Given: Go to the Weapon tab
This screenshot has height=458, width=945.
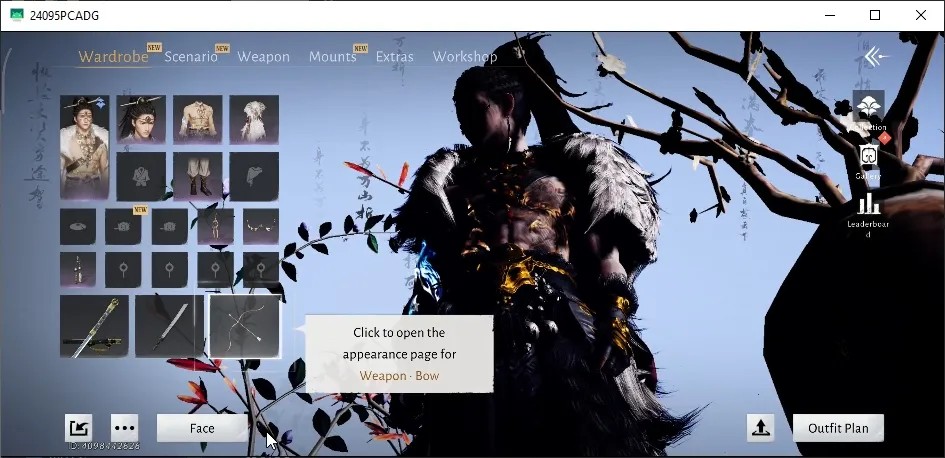Looking at the screenshot, I should 263,57.
